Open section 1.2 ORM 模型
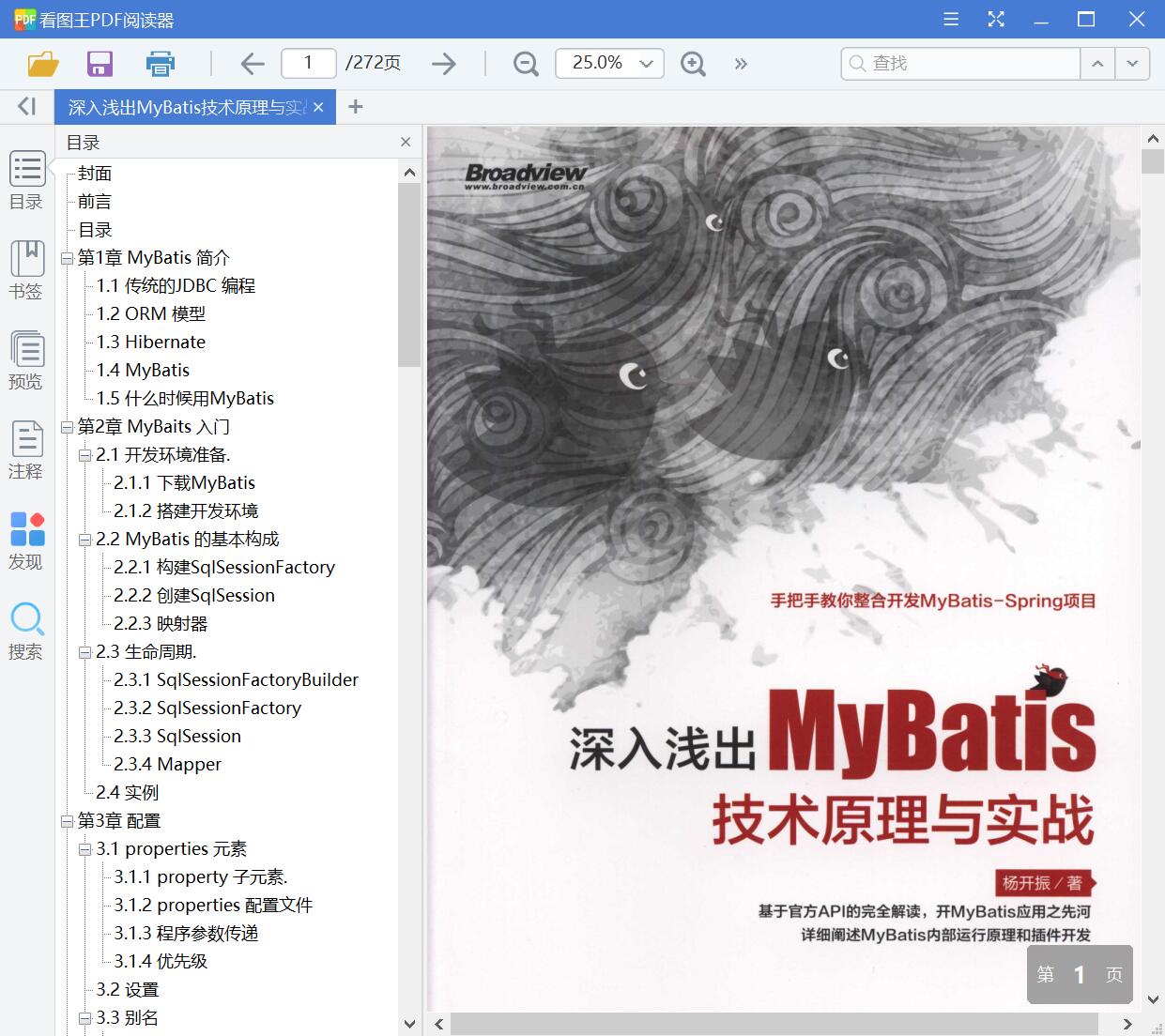 [150, 314]
